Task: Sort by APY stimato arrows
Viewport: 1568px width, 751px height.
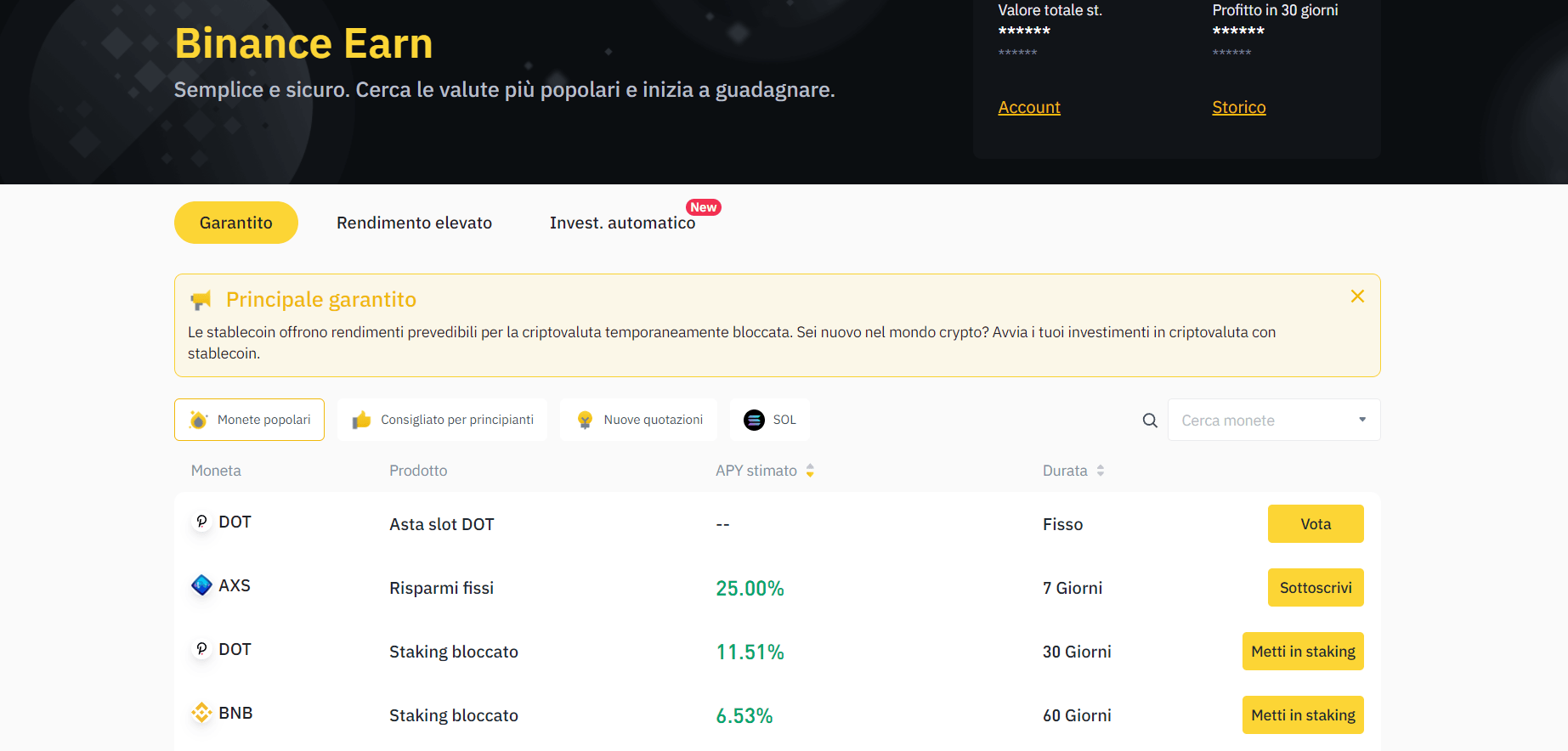Action: 810,471
